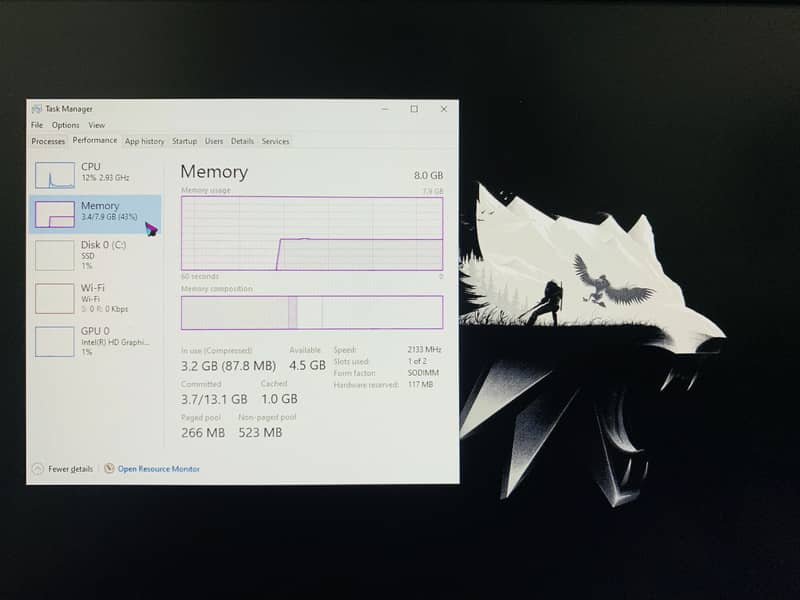
Task: Switch to the Details tab
Action: pyautogui.click(x=242, y=141)
